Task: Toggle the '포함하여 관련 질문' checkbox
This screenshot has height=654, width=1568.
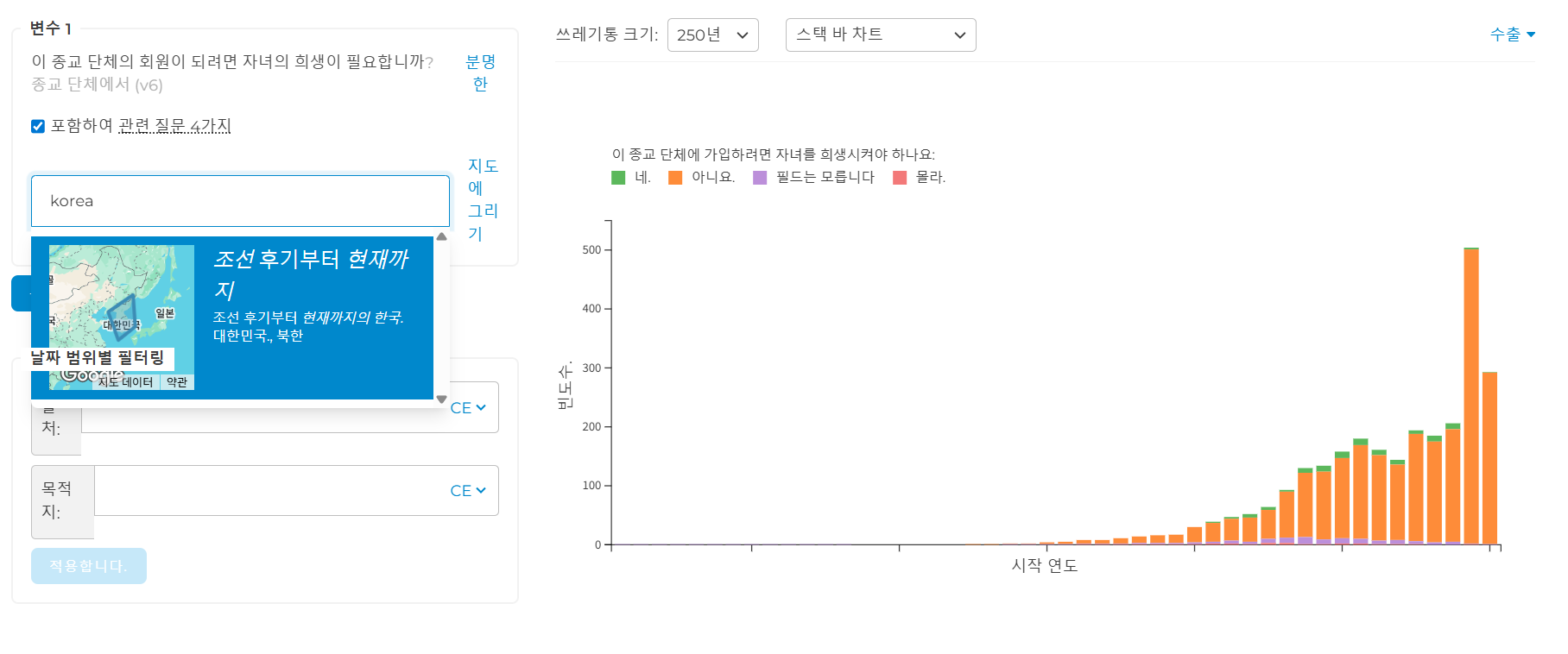Action: 38,126
